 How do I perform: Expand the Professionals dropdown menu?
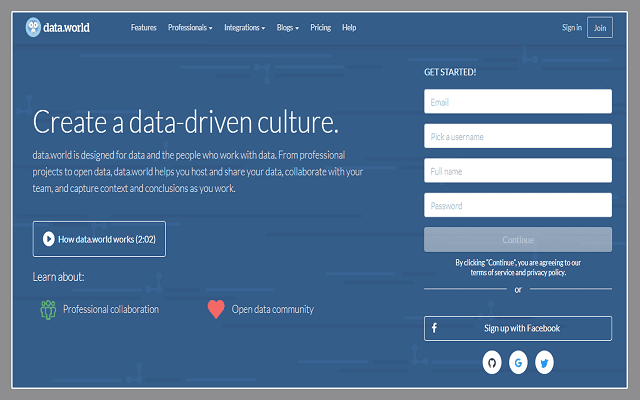(190, 28)
